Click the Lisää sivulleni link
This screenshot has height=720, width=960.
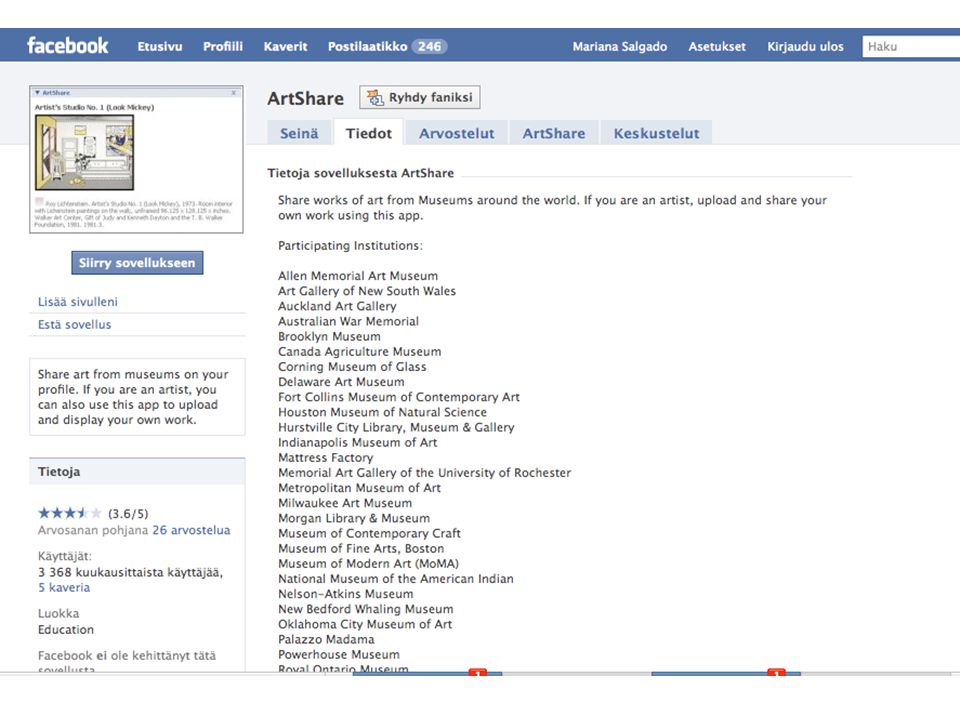(78, 302)
